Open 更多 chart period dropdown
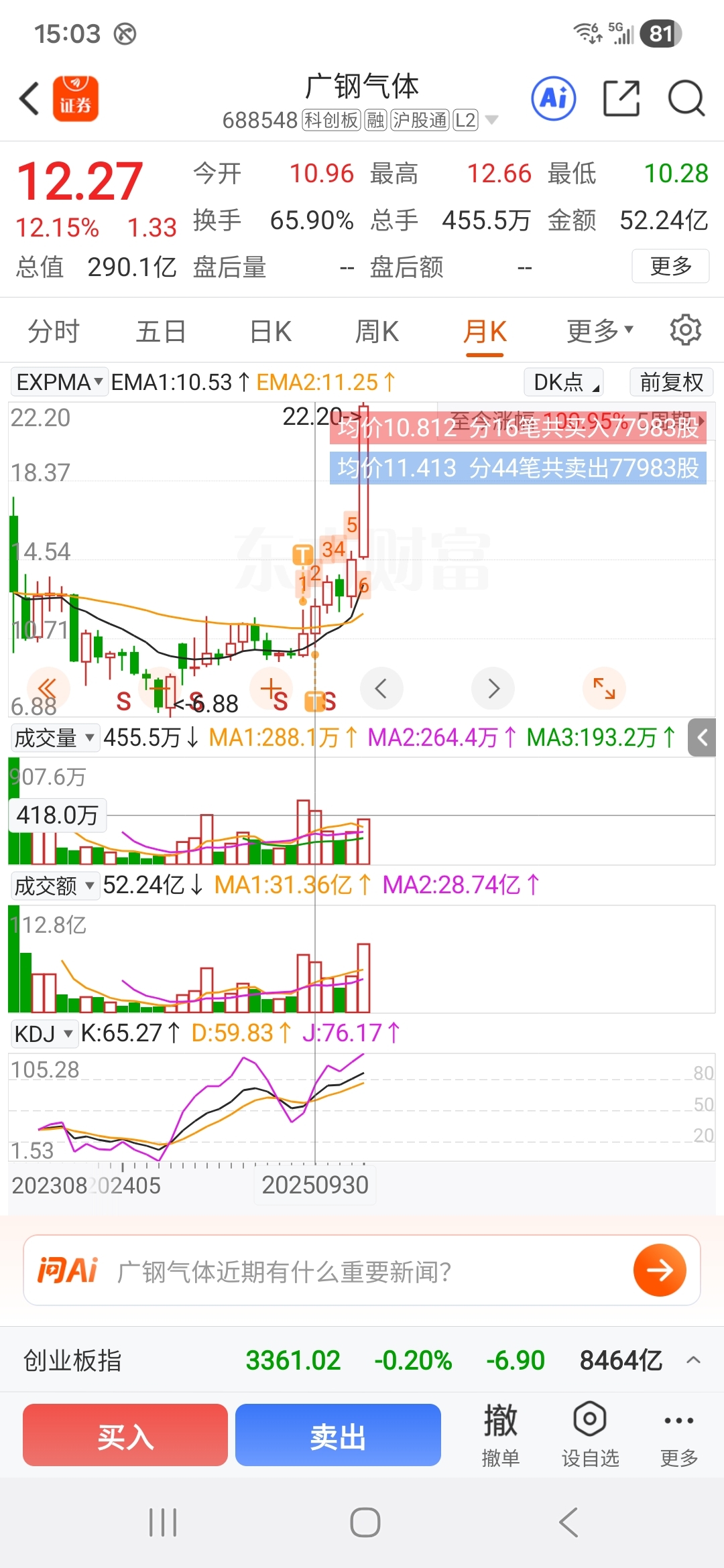Image resolution: width=724 pixels, height=1568 pixels. click(599, 330)
